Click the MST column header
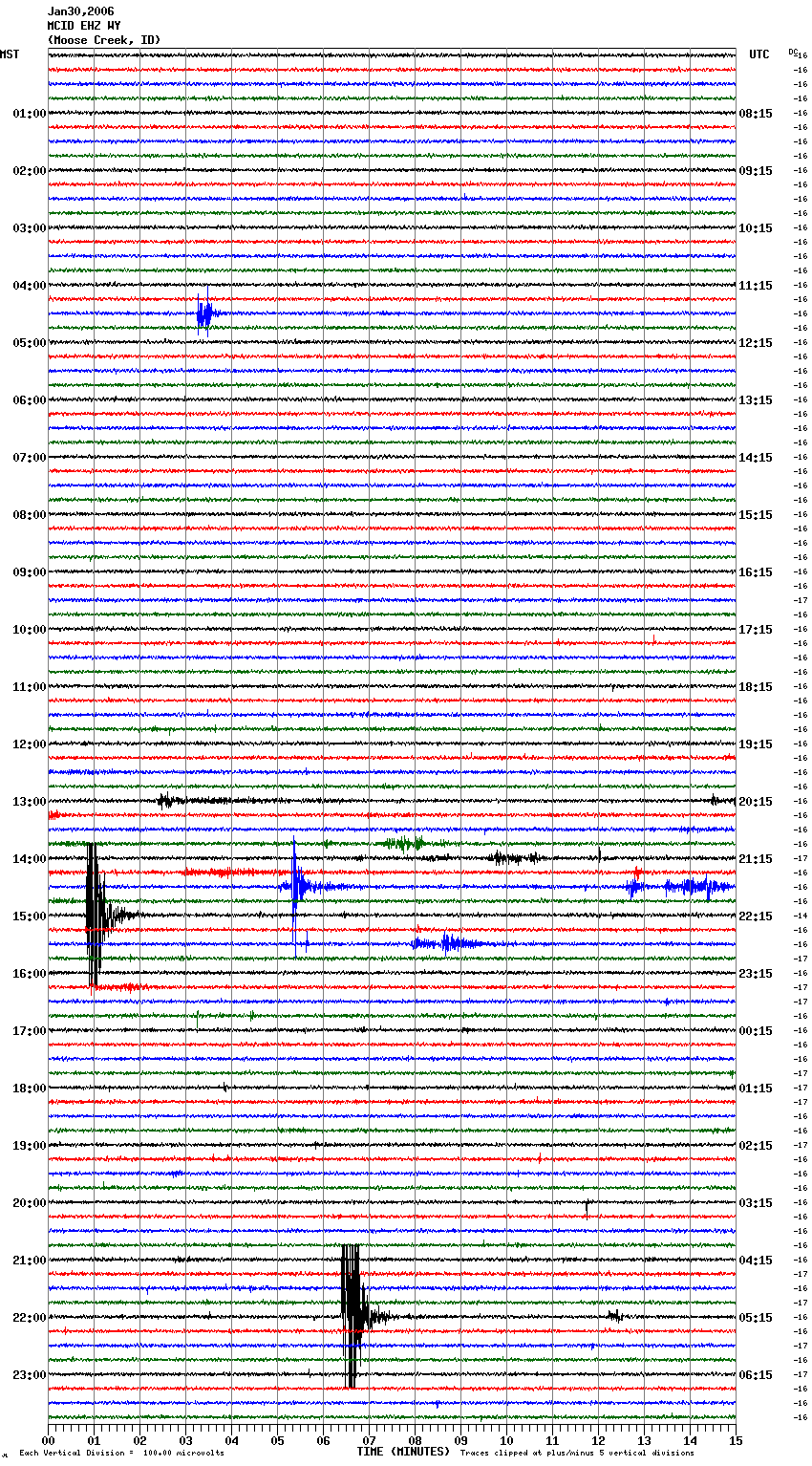Image resolution: width=812 pixels, height=1466 pixels. tap(10, 54)
